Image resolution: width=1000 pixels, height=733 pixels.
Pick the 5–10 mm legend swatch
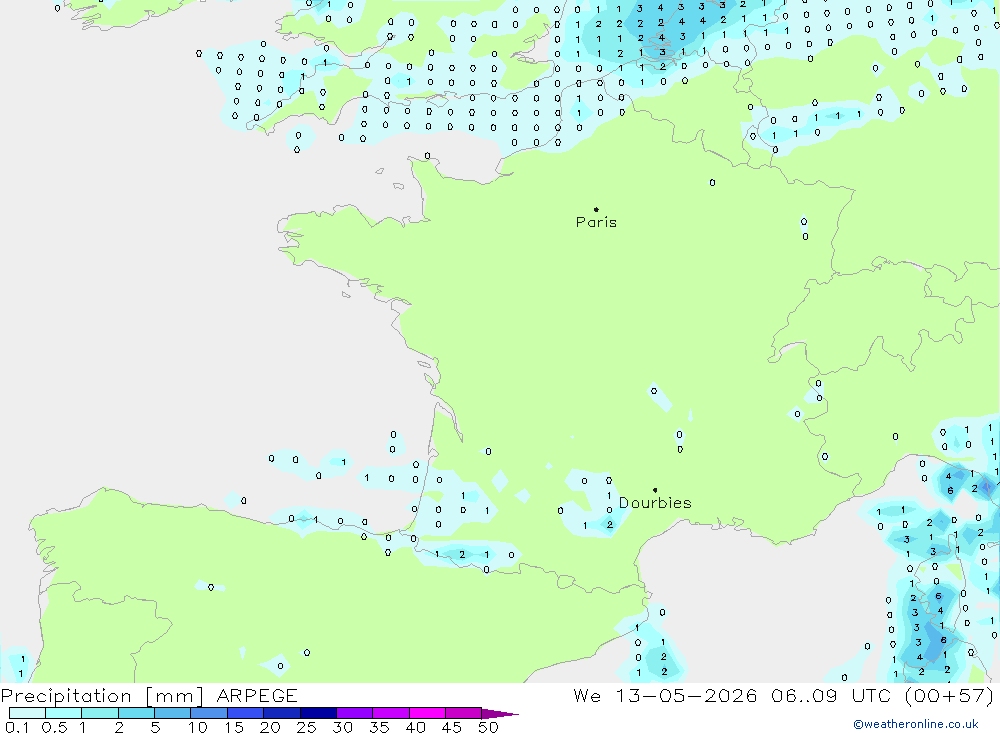pyautogui.click(x=173, y=713)
